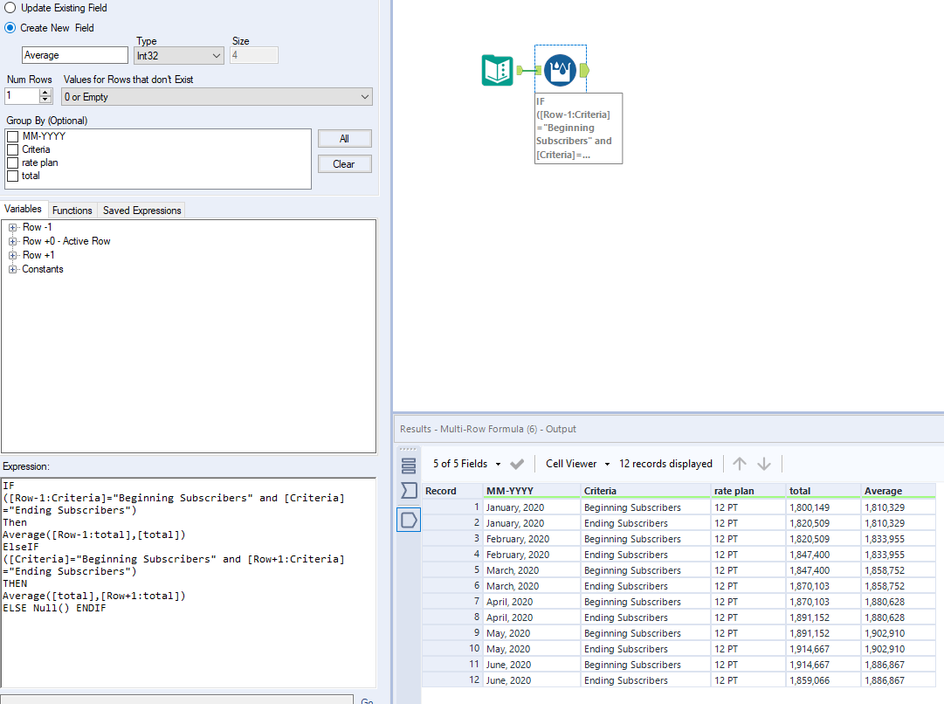The width and height of the screenshot is (944, 704).
Task: Click the 12 records displayed label
Action: (x=665, y=464)
